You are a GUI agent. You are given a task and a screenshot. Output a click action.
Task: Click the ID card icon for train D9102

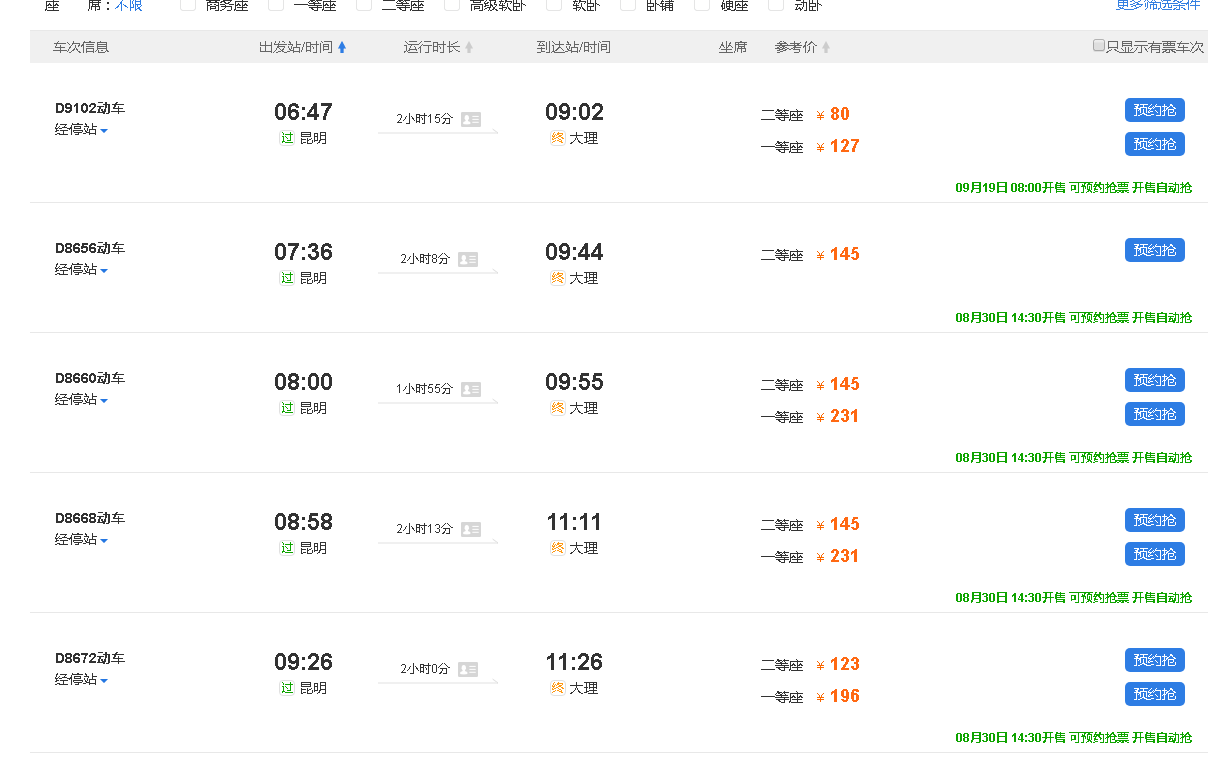[470, 119]
